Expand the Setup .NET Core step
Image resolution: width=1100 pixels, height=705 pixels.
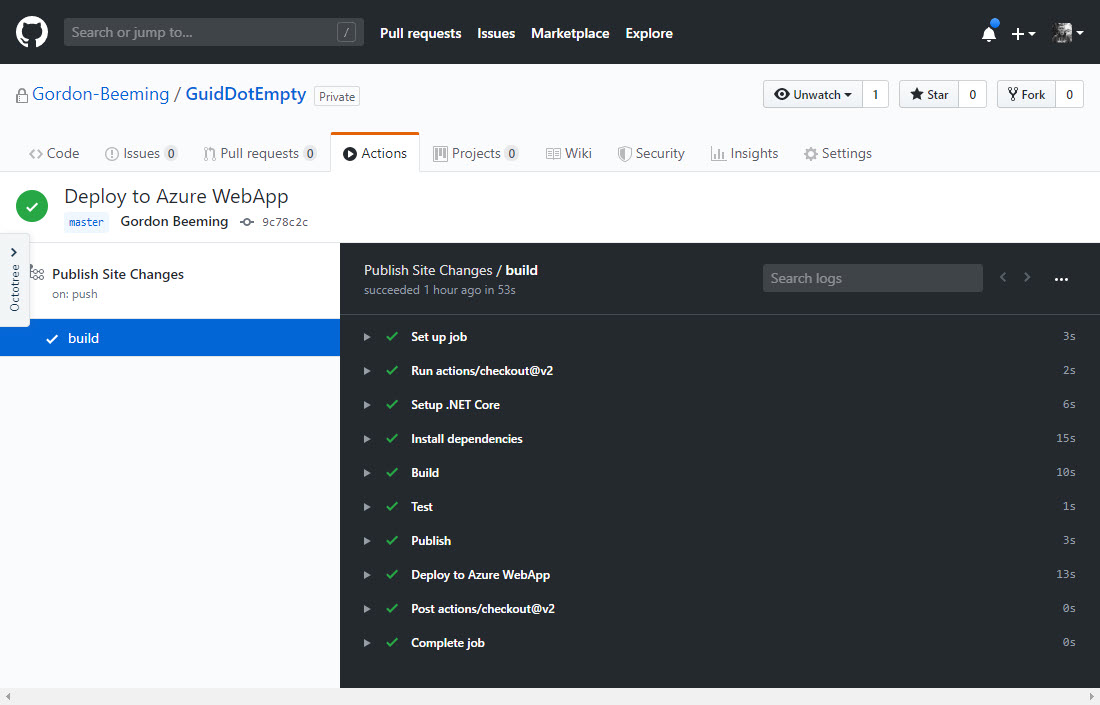(x=367, y=405)
